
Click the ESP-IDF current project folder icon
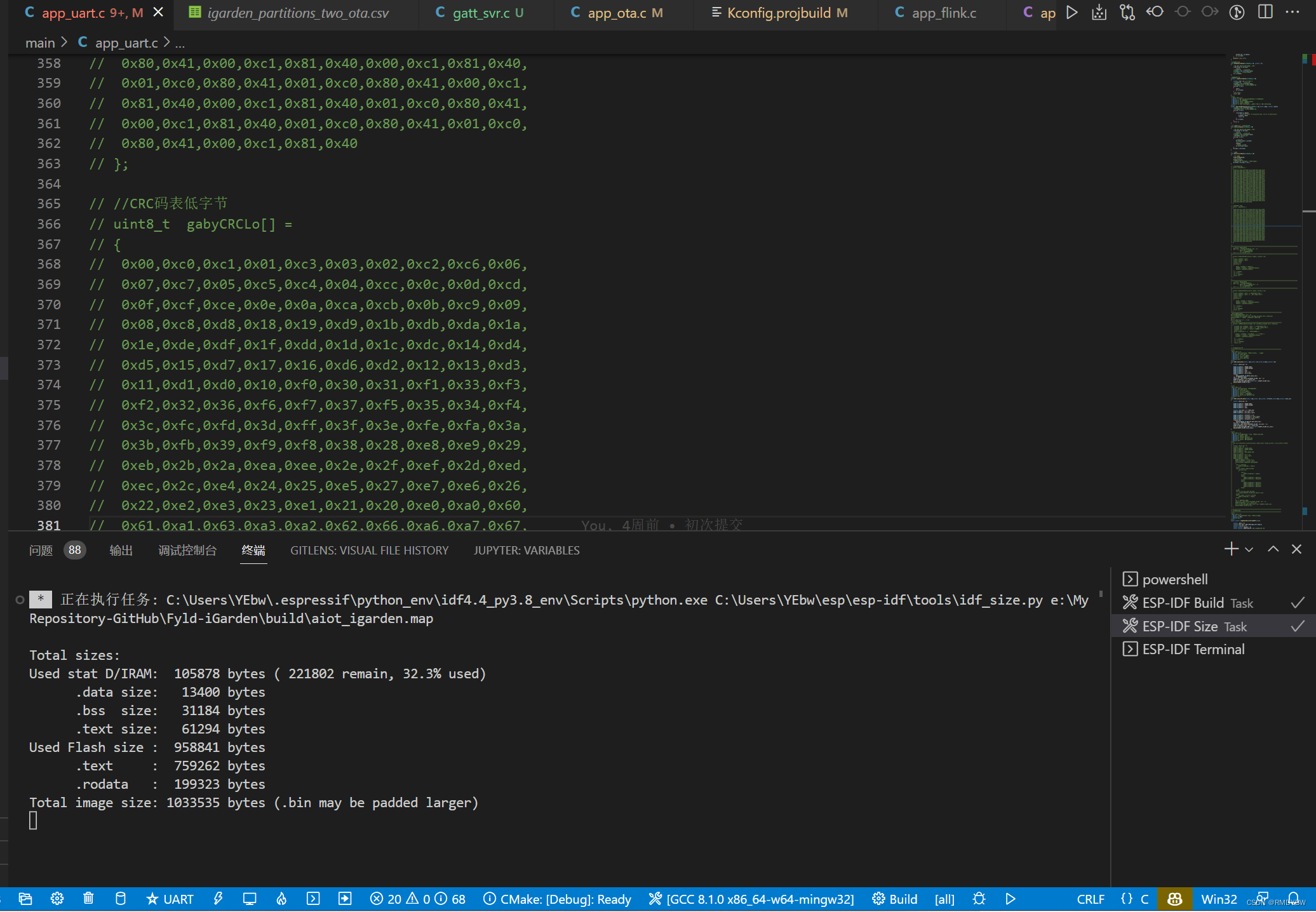pyautogui.click(x=25, y=899)
